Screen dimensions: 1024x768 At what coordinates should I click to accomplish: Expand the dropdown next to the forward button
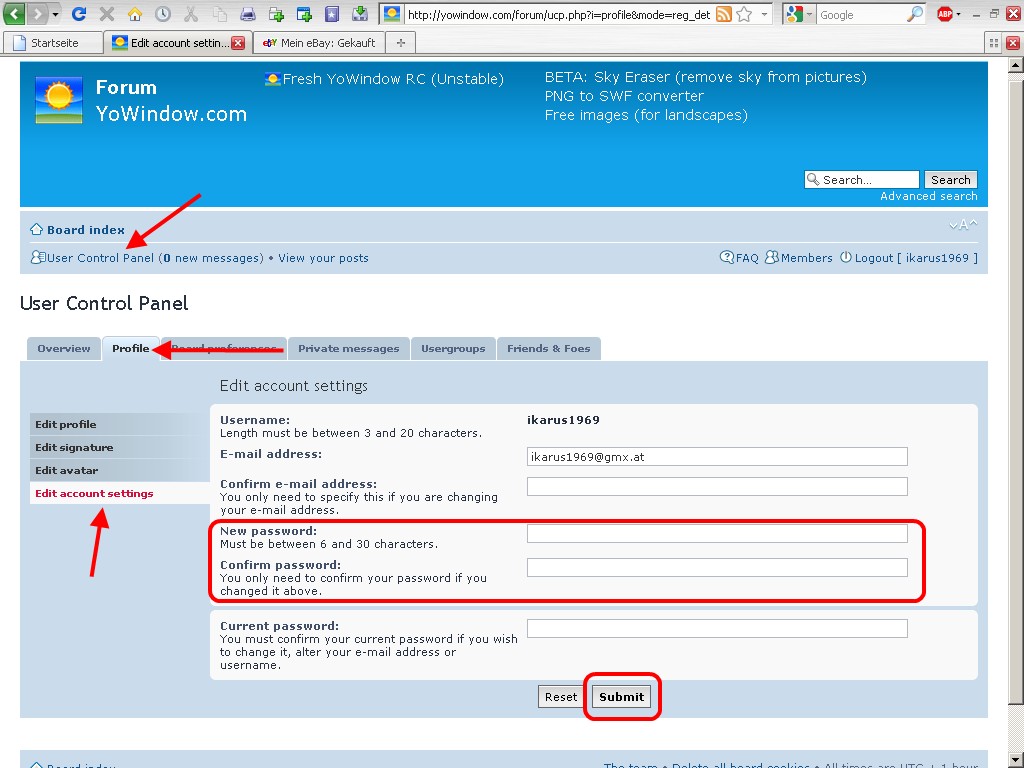55,14
